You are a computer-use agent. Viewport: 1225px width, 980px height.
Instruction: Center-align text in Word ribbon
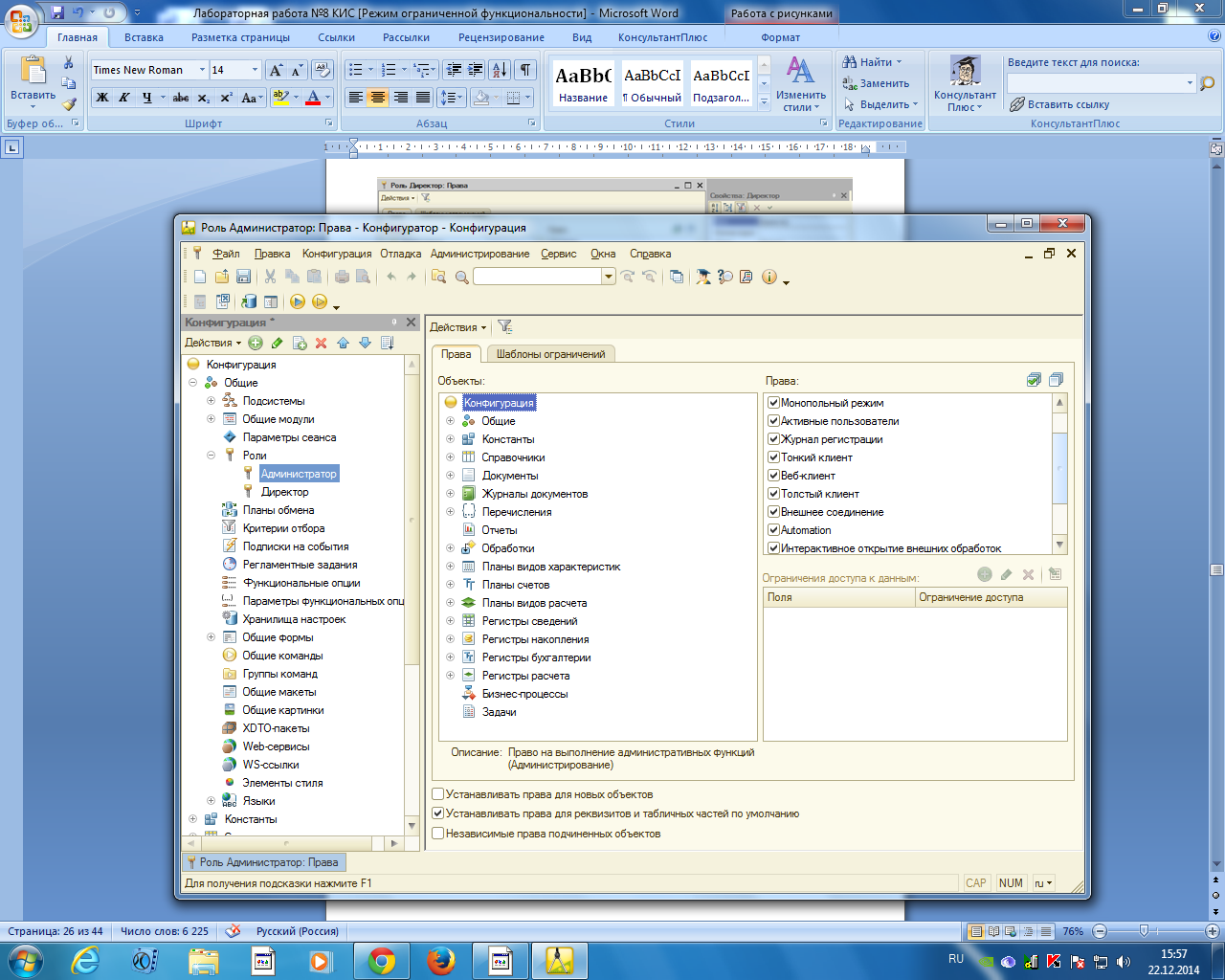[378, 98]
